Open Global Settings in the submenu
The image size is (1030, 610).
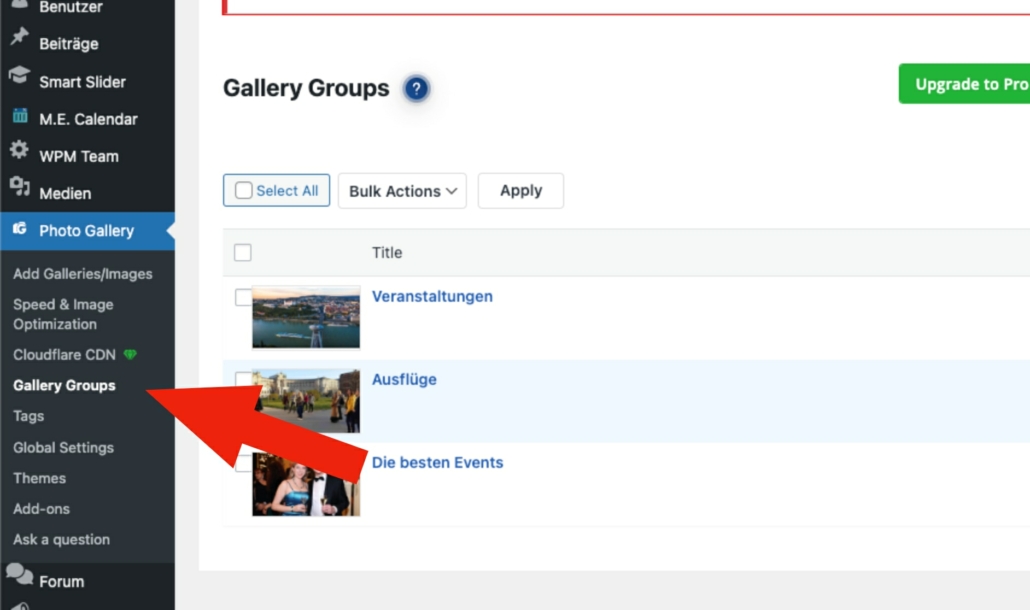pyautogui.click(x=63, y=447)
